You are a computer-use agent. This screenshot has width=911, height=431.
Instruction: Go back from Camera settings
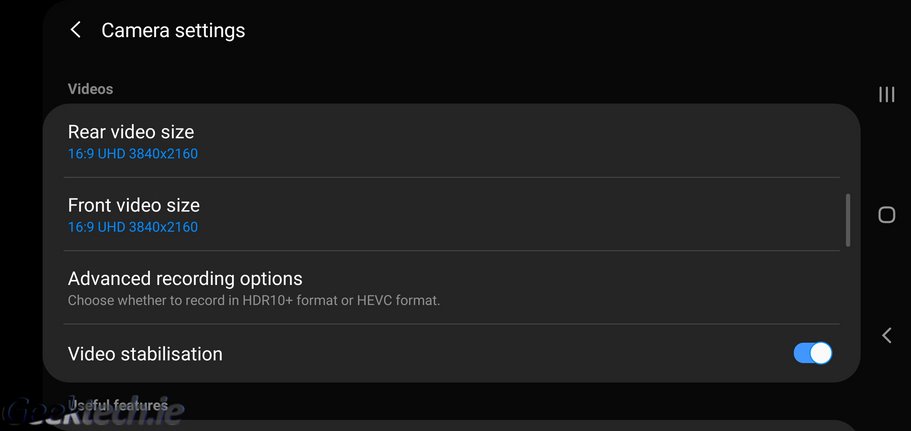tap(76, 31)
